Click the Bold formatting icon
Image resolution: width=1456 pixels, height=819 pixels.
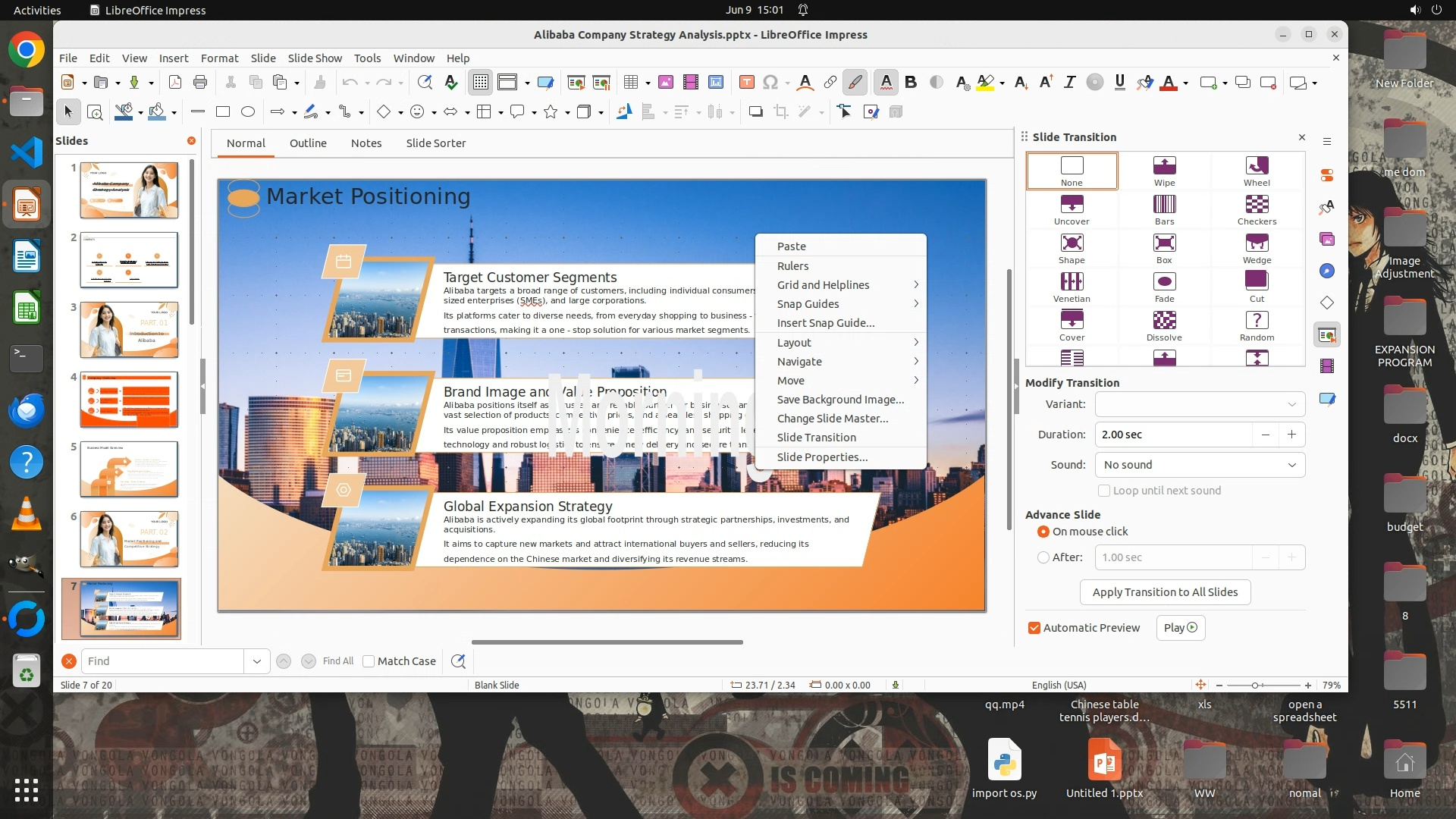click(911, 82)
